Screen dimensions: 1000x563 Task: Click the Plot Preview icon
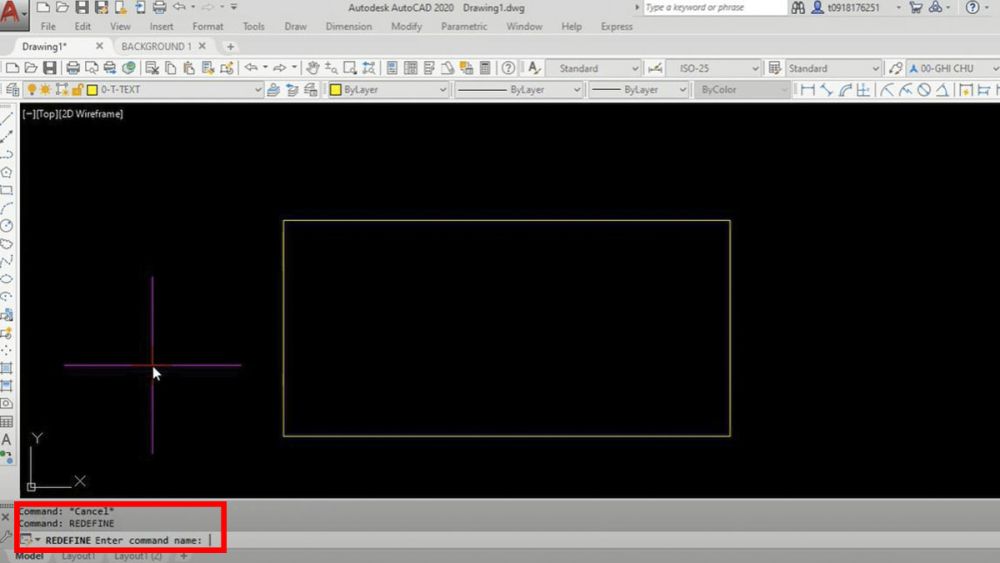92,68
